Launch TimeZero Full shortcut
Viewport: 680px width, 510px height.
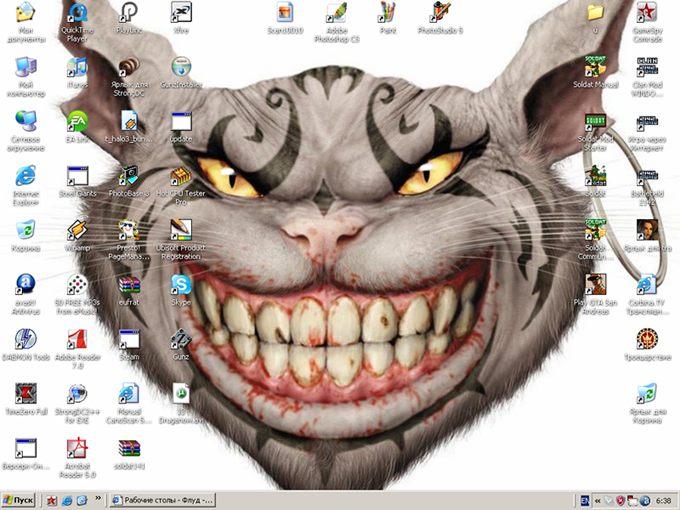[x=26, y=394]
